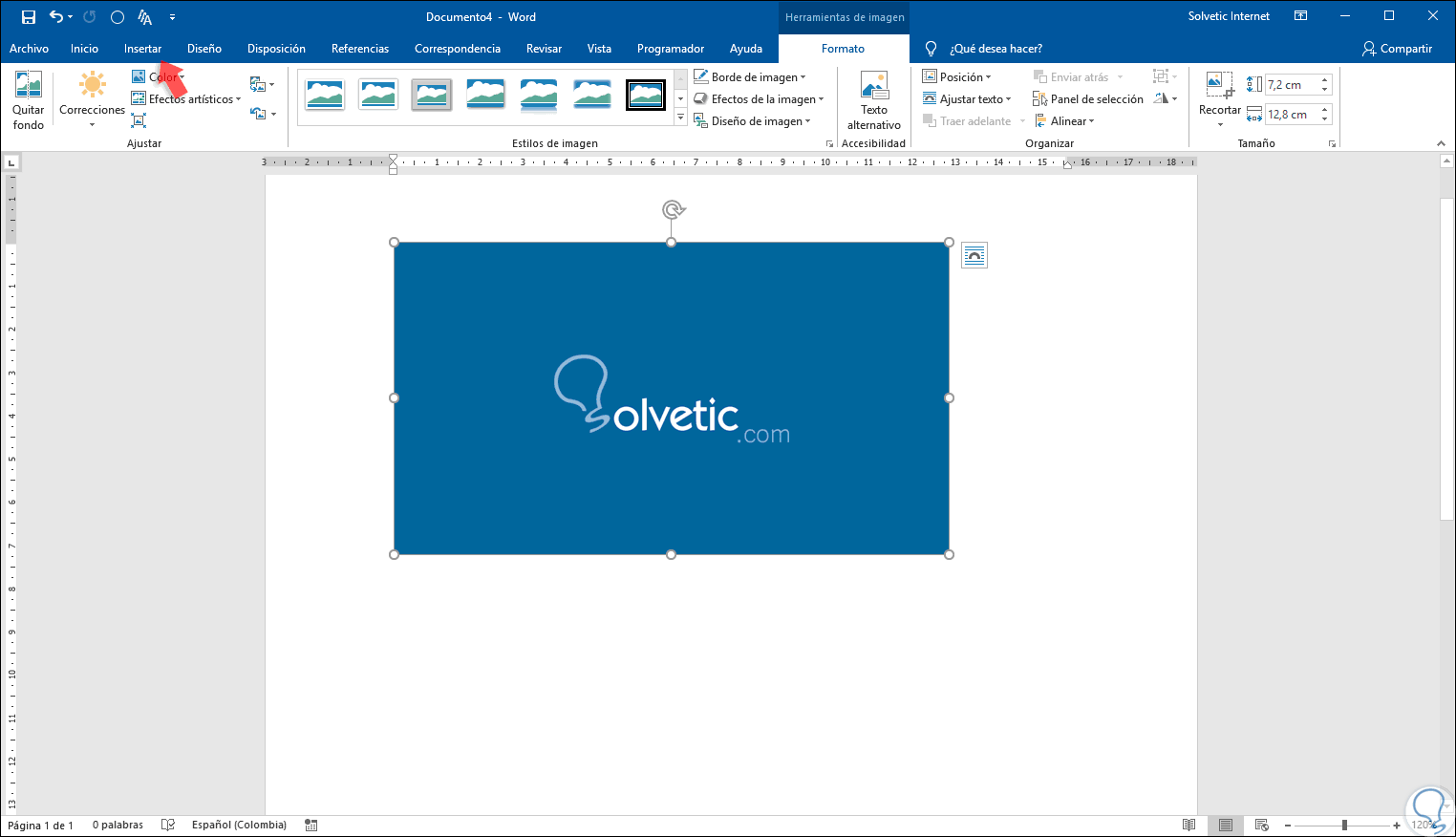This screenshot has width=1456, height=837.
Task: Add Texto alternativo to the picture
Action: point(874,101)
